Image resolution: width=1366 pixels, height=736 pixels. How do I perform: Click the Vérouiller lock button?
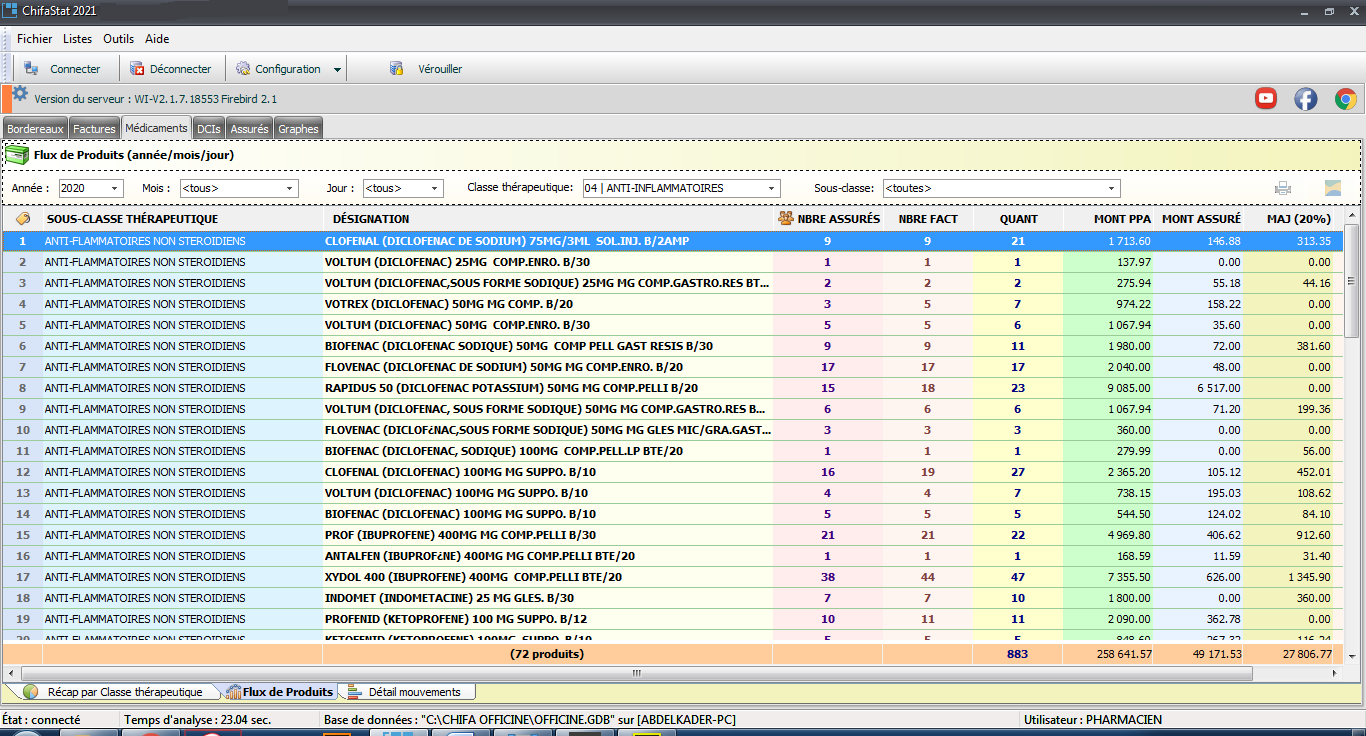tap(427, 69)
